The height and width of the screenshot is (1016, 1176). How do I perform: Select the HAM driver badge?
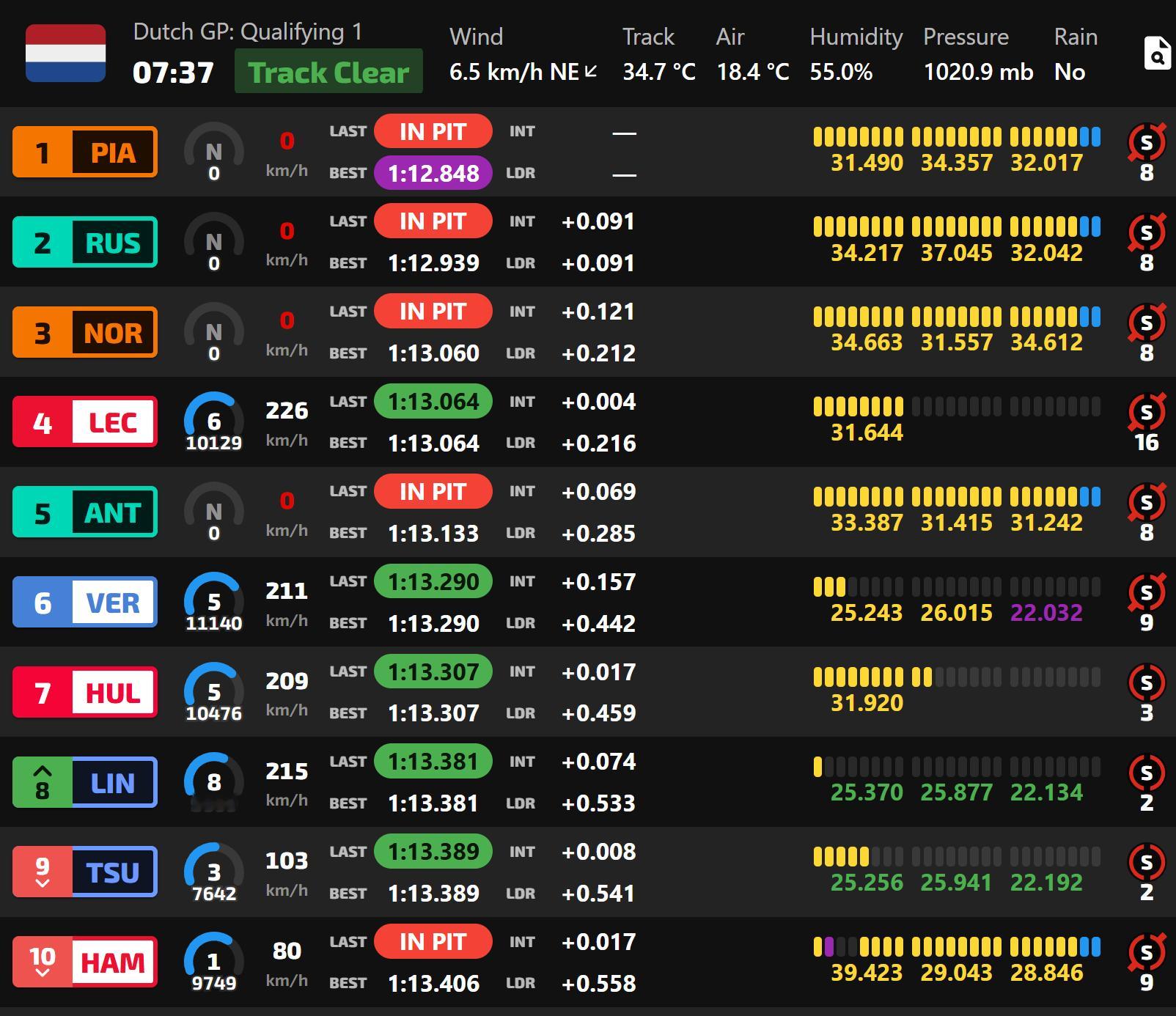tap(85, 962)
